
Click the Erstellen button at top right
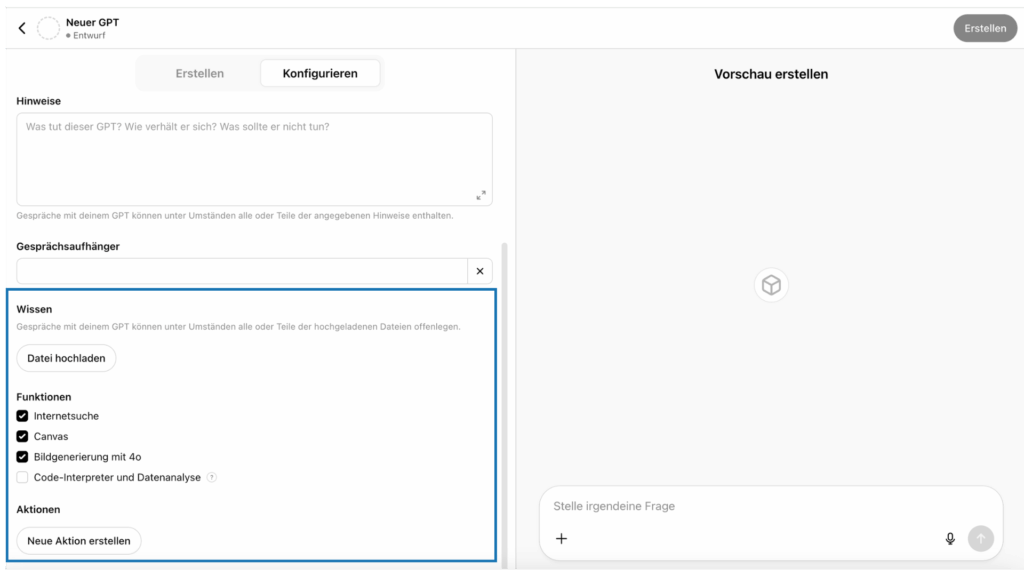[x=985, y=28]
